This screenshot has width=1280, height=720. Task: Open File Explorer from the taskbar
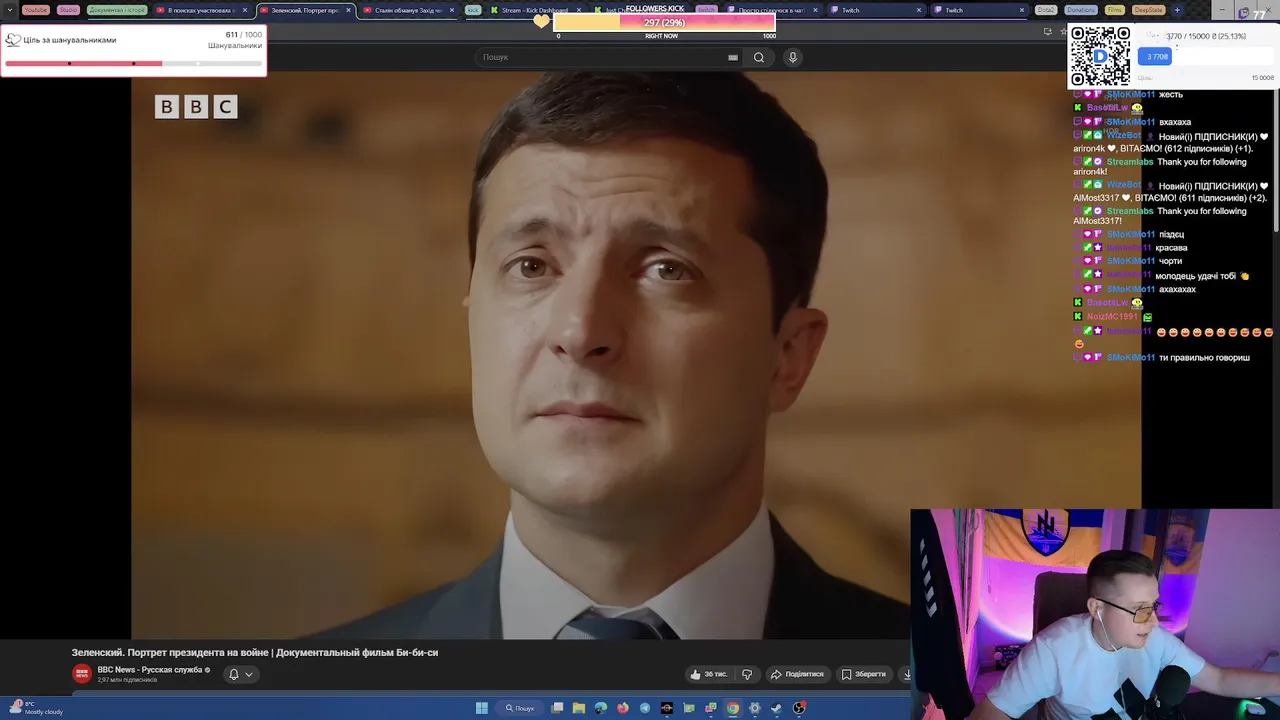(x=579, y=708)
